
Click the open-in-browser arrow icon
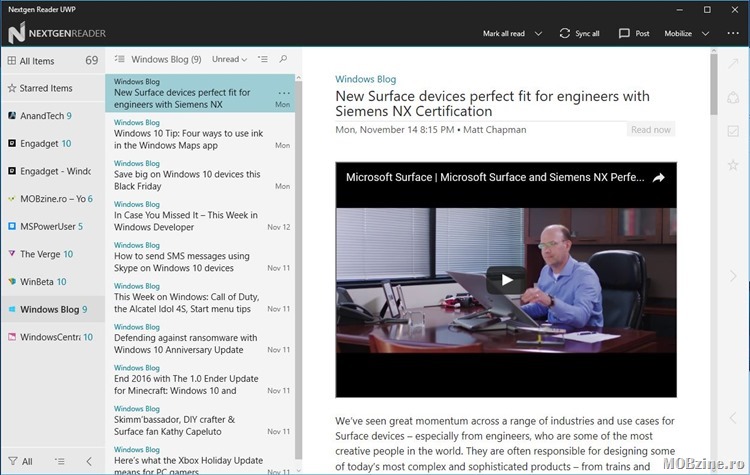point(732,64)
